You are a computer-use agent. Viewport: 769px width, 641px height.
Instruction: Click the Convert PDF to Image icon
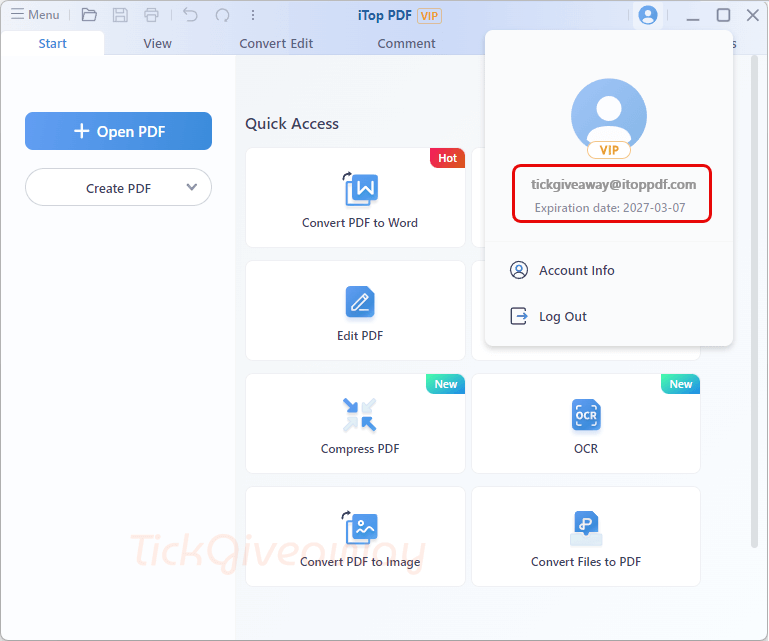[x=360, y=527]
